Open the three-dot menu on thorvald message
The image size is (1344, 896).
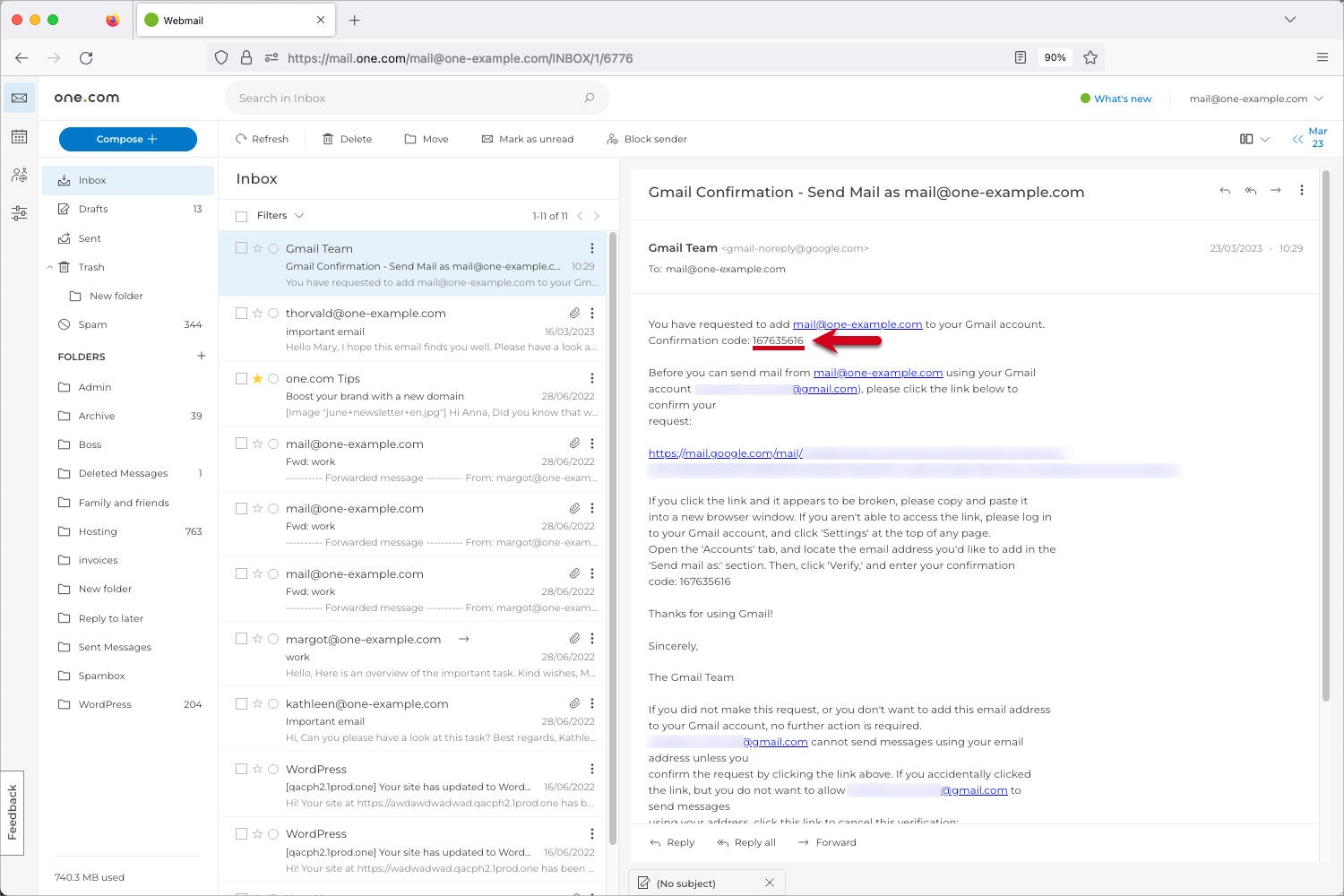coord(591,313)
